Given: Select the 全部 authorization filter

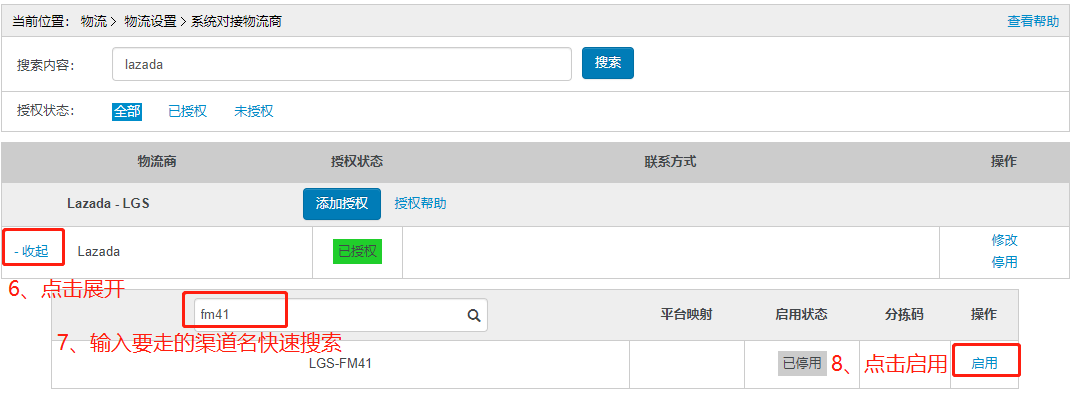Looking at the screenshot, I should [127, 111].
